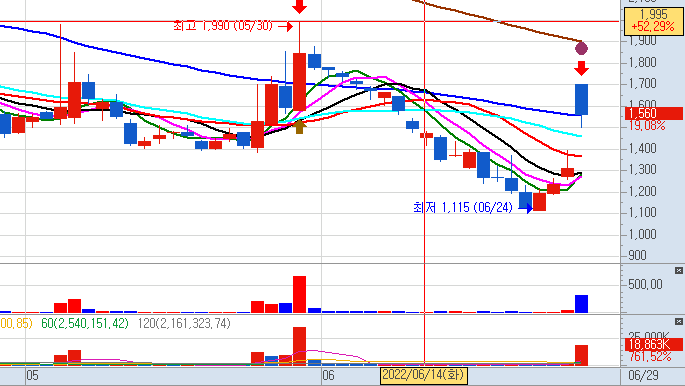This screenshot has width=685, height=386.
Task: Select the 60(2,540,151.42) volume average legend
Action: coord(85,324)
